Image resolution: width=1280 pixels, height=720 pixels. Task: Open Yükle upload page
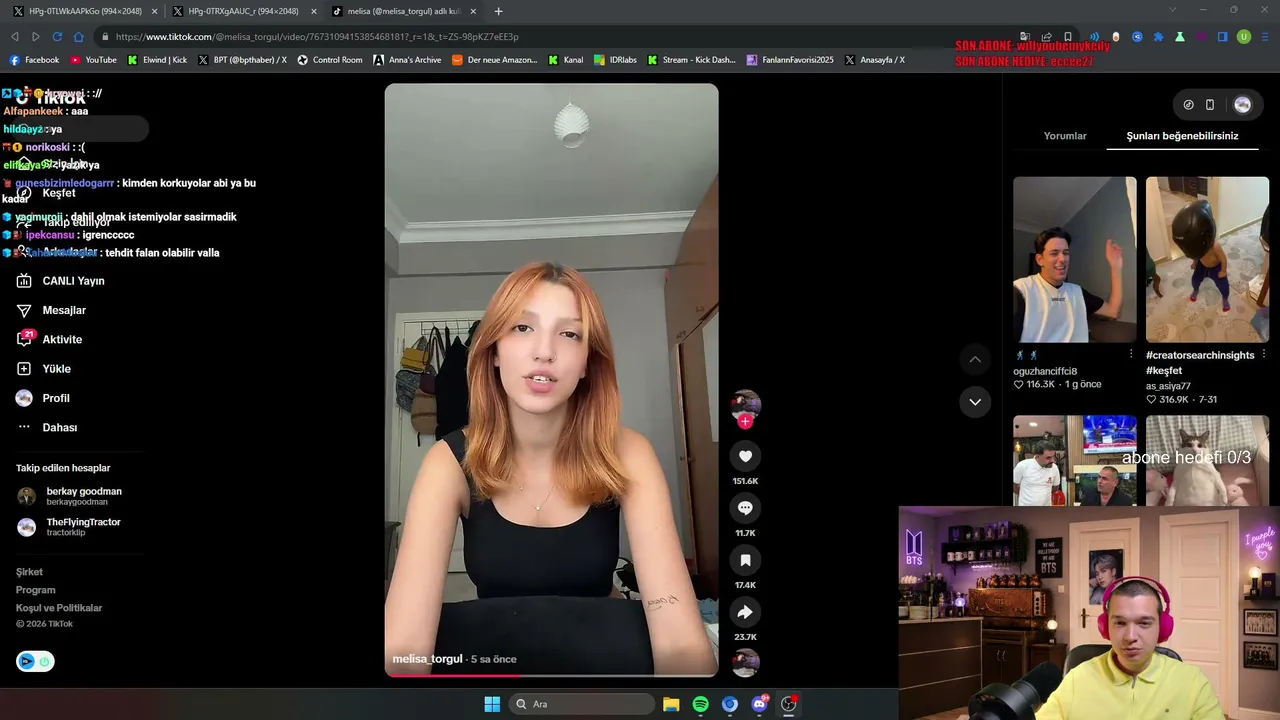[43, 369]
